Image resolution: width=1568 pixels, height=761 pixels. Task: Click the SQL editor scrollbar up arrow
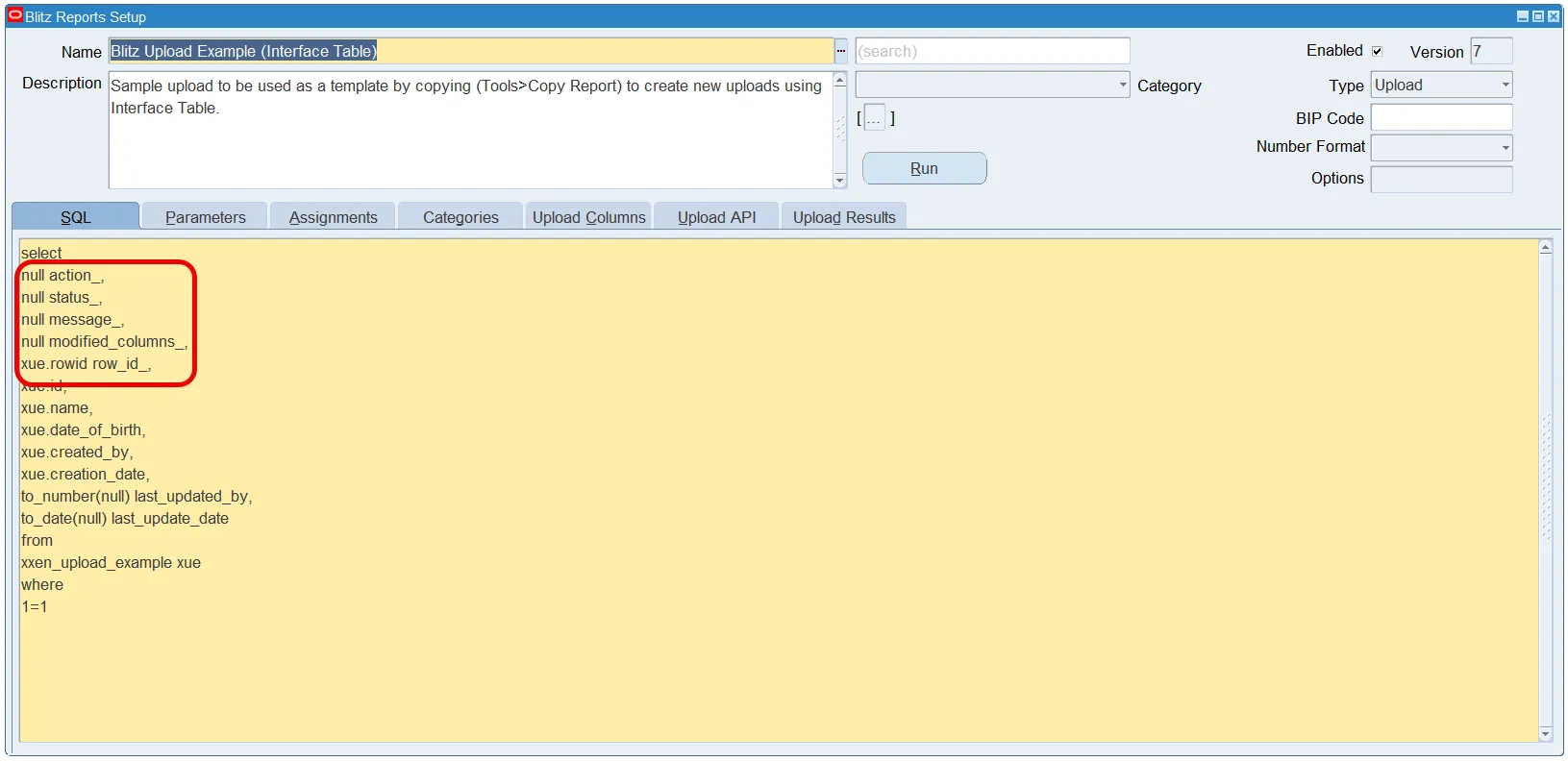1546,247
